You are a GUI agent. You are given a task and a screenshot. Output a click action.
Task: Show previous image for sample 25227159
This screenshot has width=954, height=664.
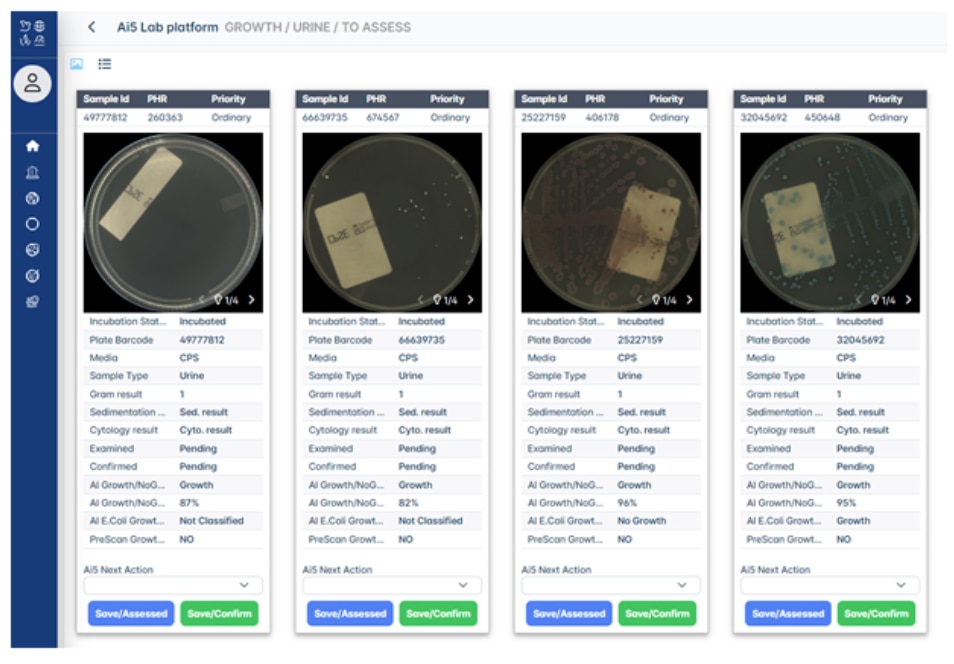click(x=639, y=299)
